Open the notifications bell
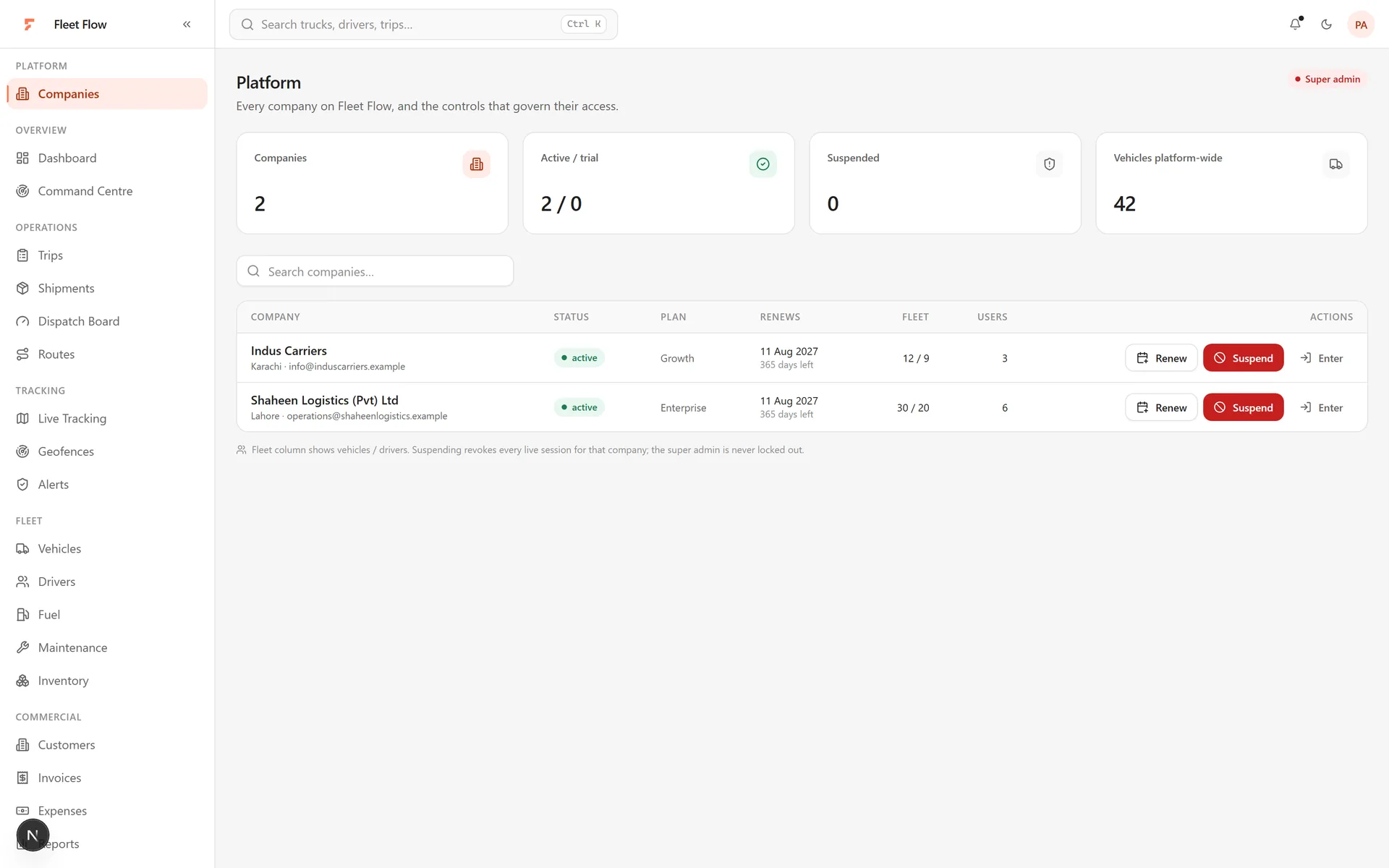The height and width of the screenshot is (868, 1389). click(1296, 25)
